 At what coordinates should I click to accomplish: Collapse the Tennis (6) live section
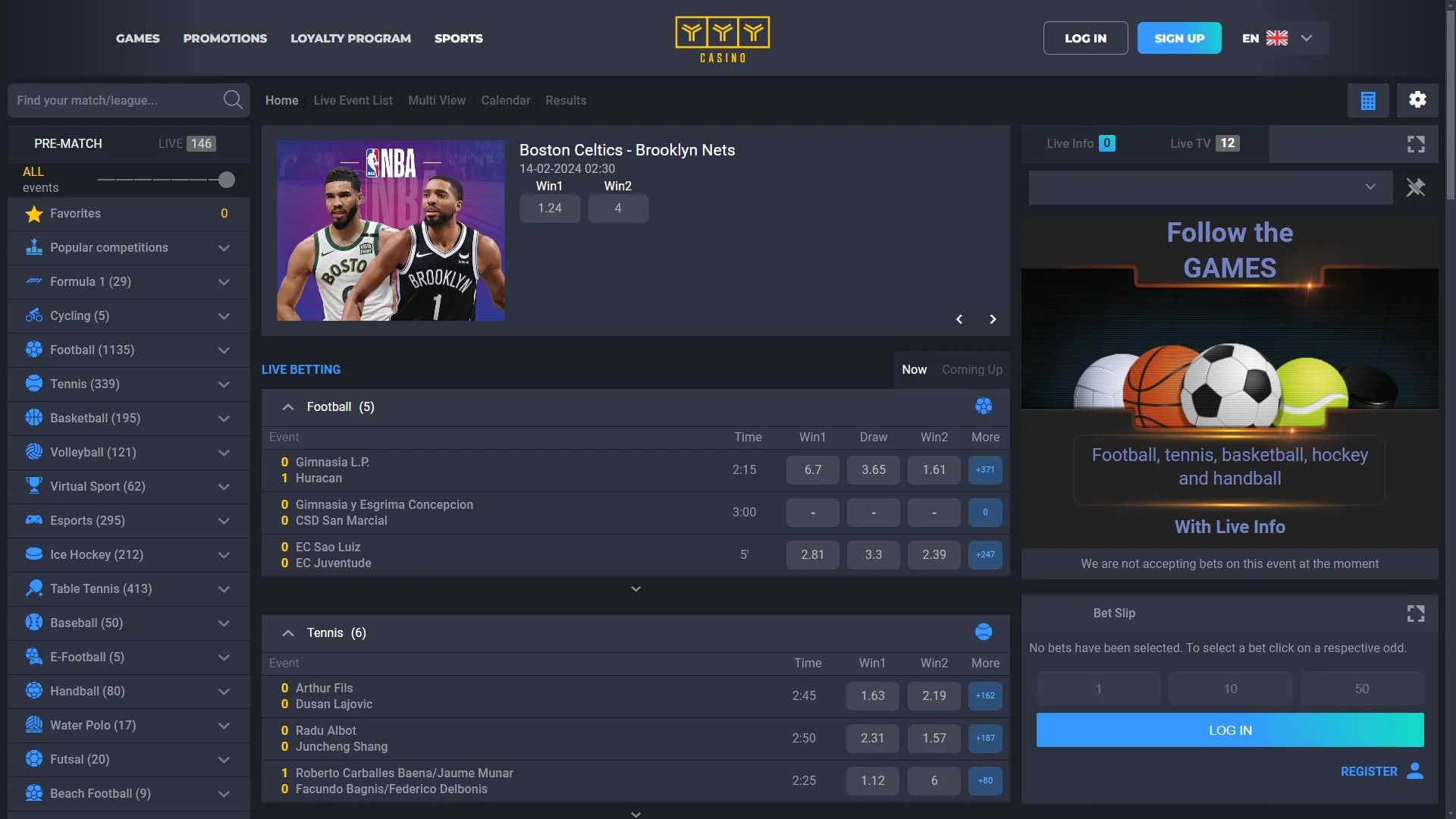(x=288, y=633)
